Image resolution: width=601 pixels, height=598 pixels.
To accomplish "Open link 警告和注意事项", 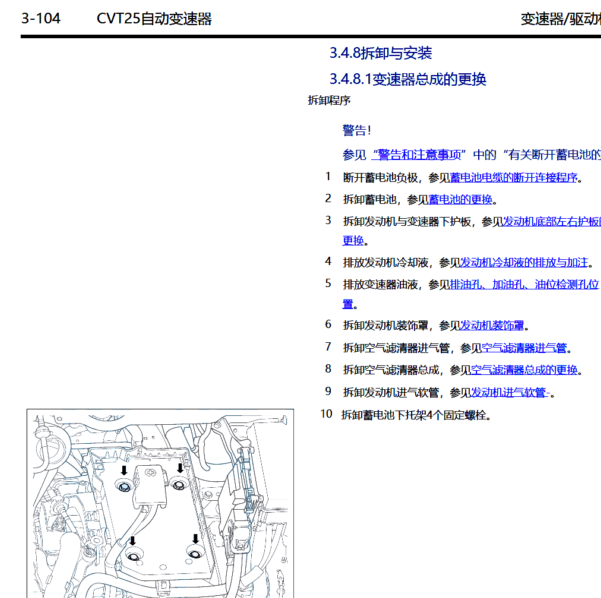I will (419, 155).
